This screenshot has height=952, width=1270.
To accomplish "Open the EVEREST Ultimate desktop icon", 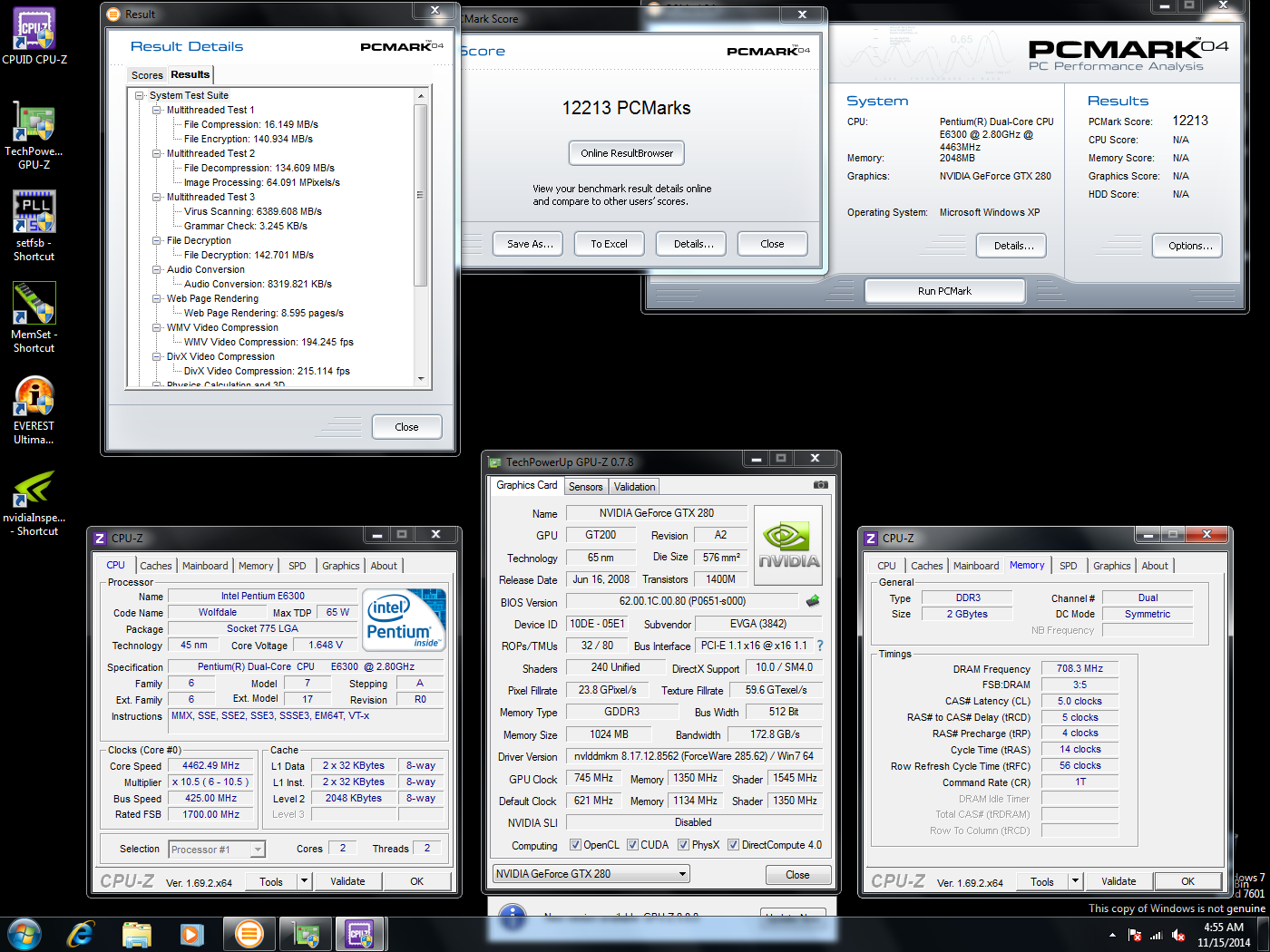I will 34,410.
